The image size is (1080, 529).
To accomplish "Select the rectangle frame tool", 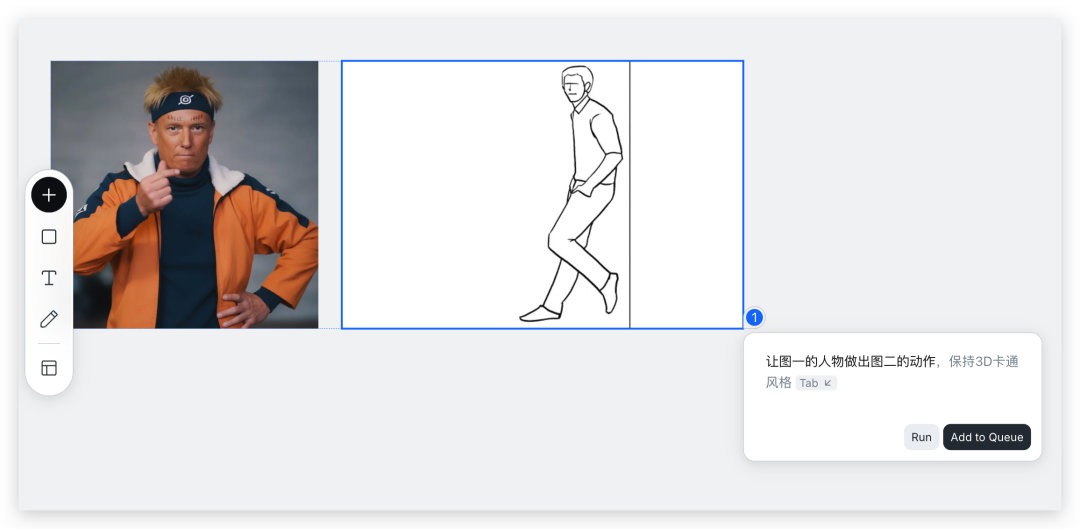I will tap(49, 237).
